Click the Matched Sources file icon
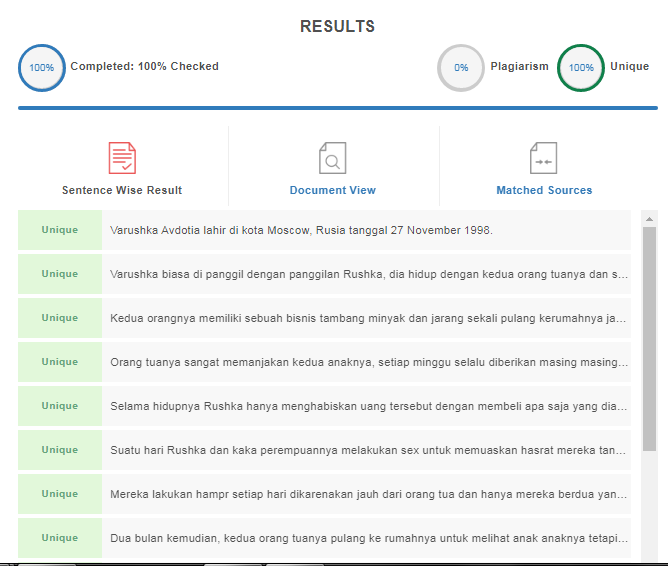The height and width of the screenshot is (566, 668). [544, 158]
